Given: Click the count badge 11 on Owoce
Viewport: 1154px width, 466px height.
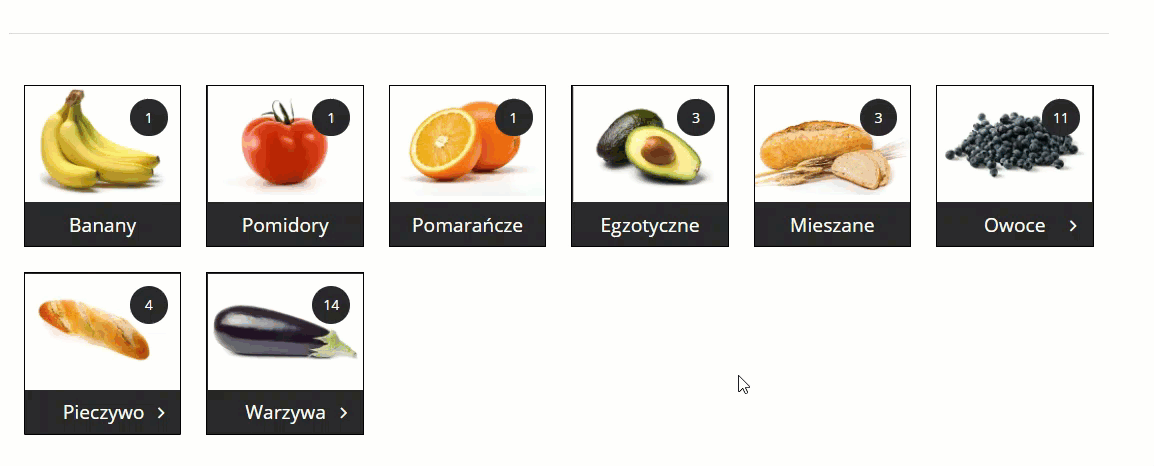Looking at the screenshot, I should point(1061,117).
